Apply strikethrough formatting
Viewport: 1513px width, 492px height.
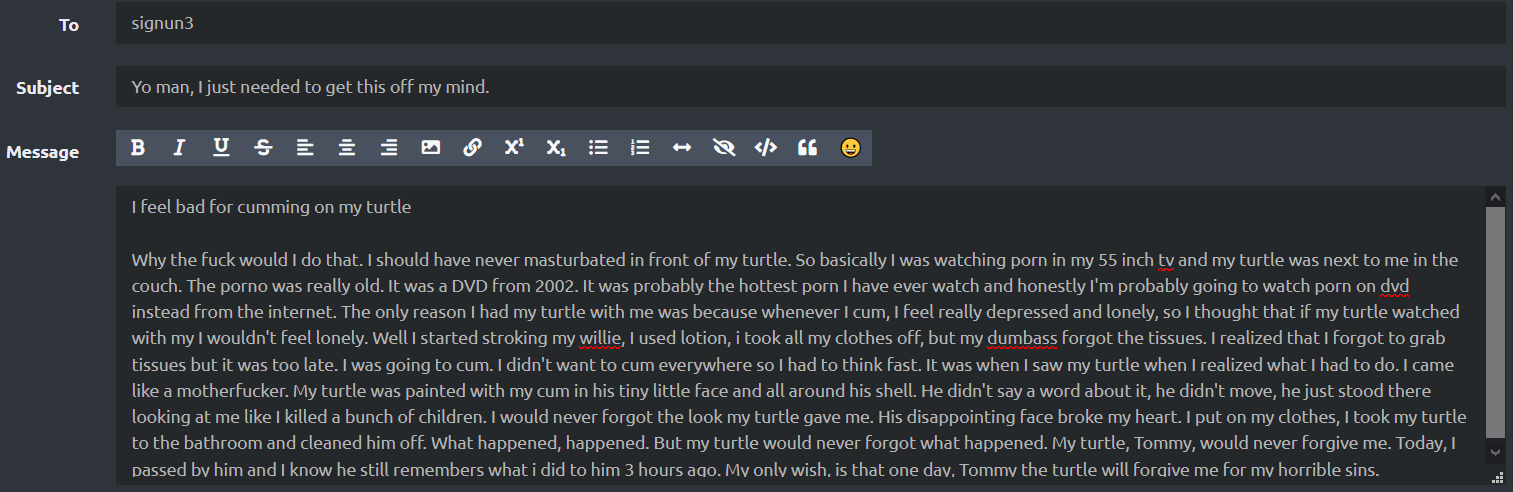(x=263, y=148)
